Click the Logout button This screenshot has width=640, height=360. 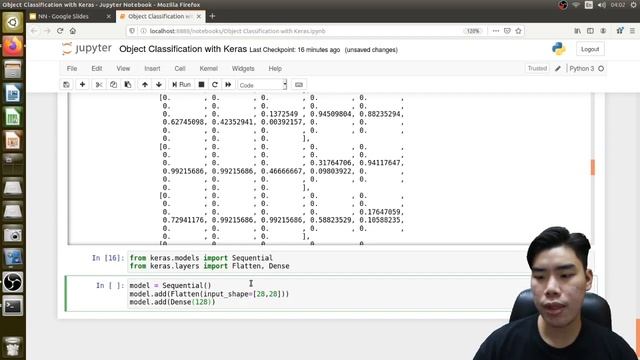pos(590,49)
